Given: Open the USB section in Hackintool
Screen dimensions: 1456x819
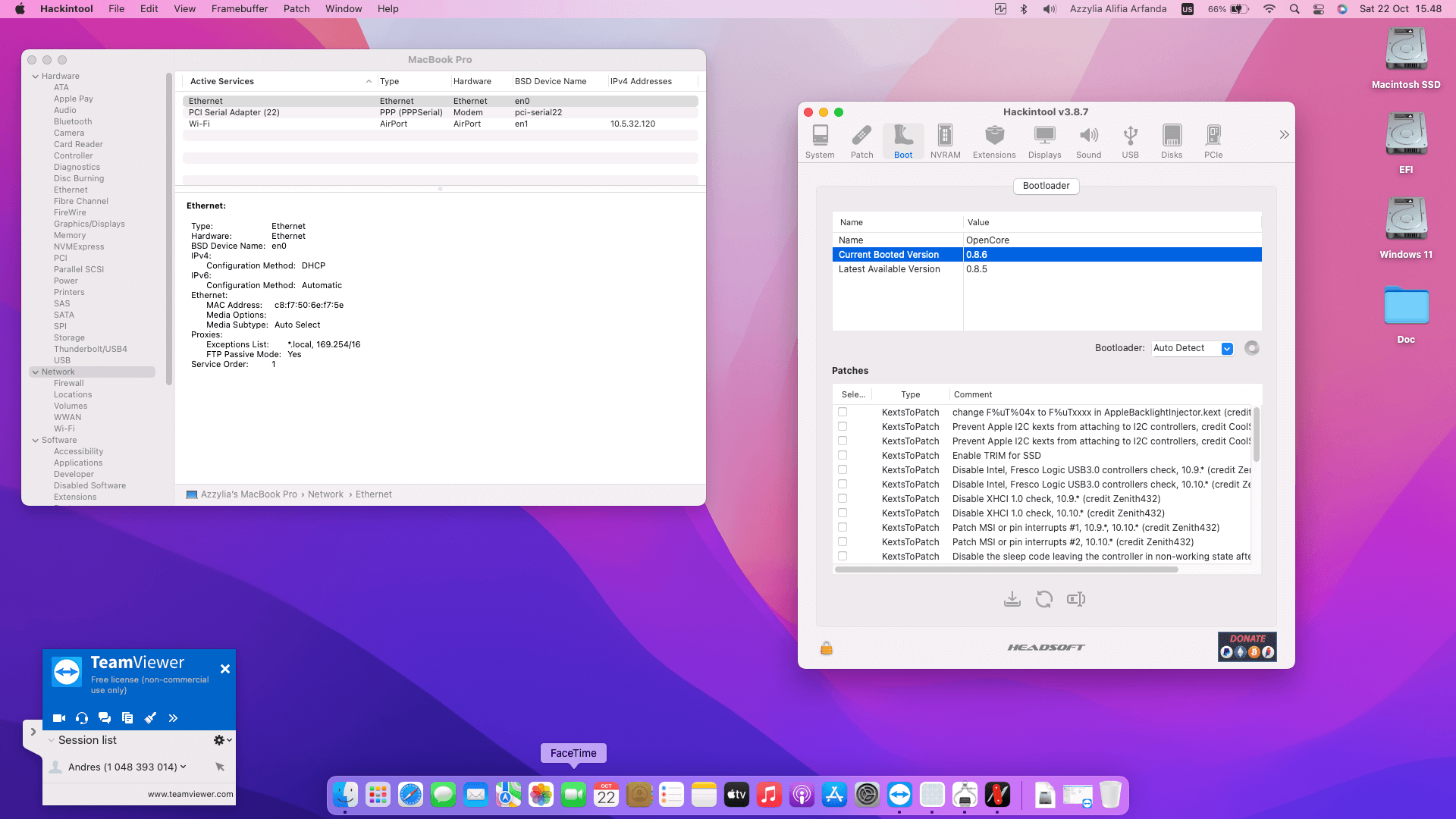Looking at the screenshot, I should (x=1130, y=141).
